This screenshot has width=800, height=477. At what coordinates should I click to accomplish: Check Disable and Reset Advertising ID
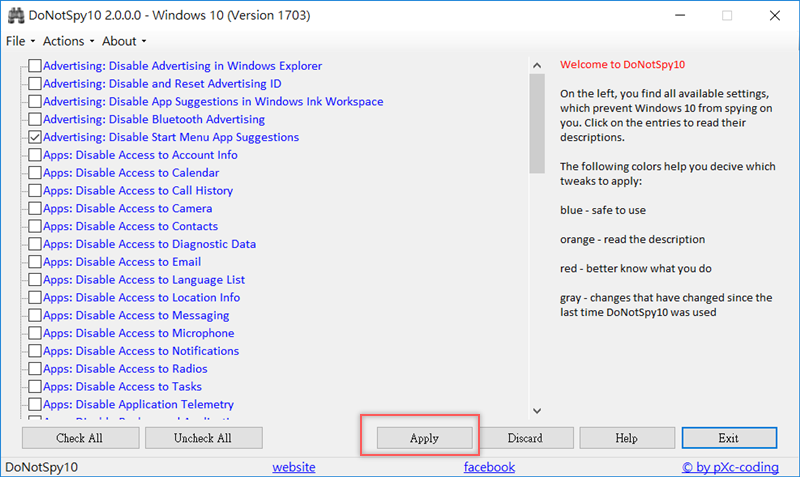click(x=35, y=84)
